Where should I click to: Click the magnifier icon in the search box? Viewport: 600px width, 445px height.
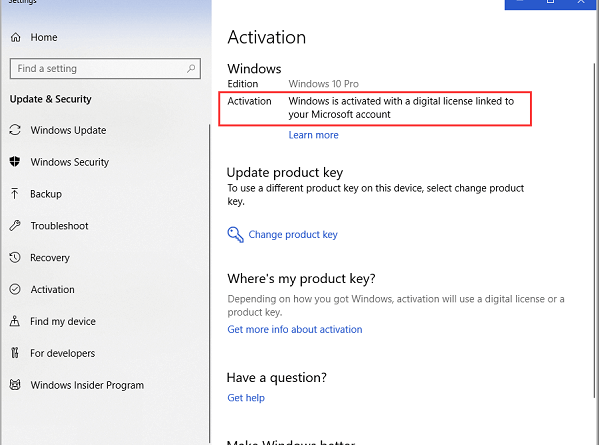click(x=190, y=69)
